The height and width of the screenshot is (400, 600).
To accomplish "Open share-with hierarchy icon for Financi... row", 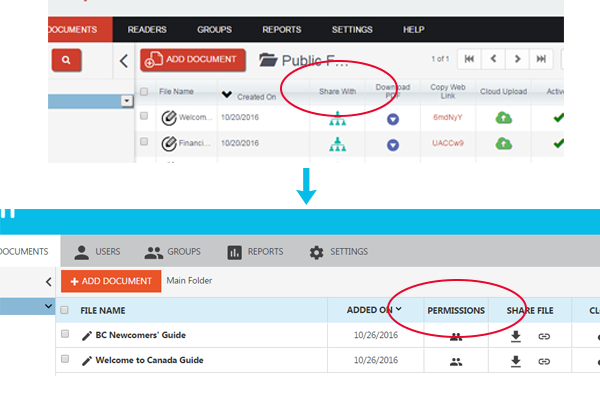I will [x=338, y=144].
